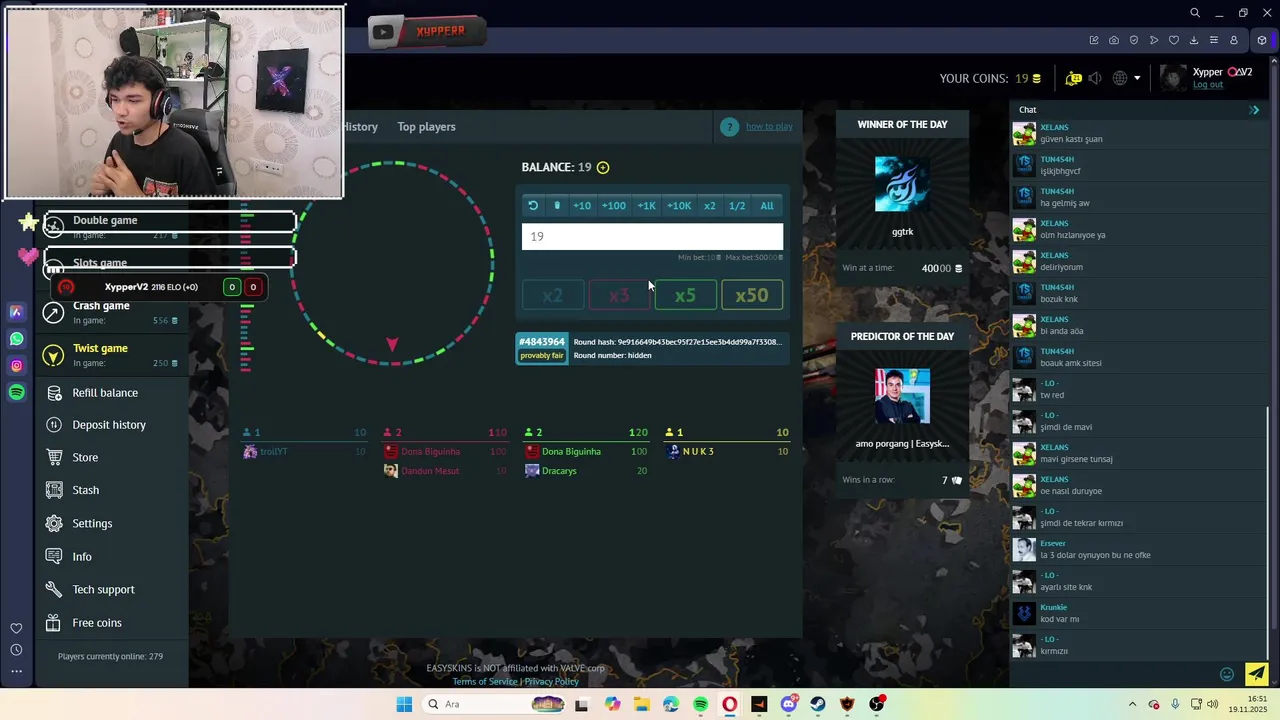The image size is (1280, 720).
Task: Click the Log out link
Action: pos(1208,85)
